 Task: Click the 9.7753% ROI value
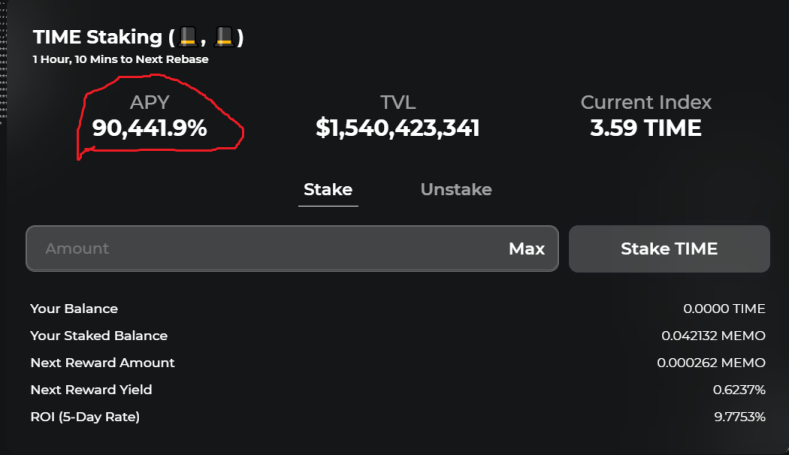point(740,417)
